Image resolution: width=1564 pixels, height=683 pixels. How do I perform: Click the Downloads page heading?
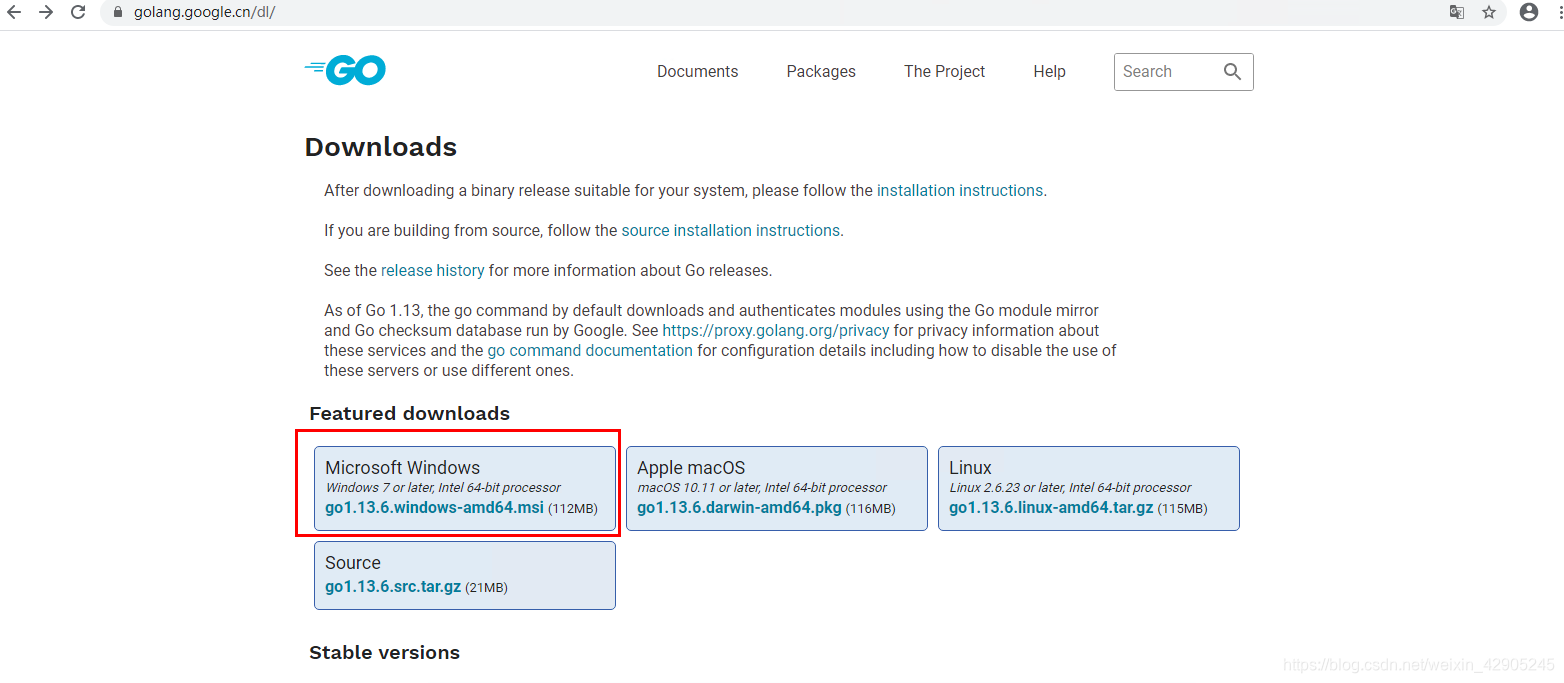pyautogui.click(x=380, y=147)
